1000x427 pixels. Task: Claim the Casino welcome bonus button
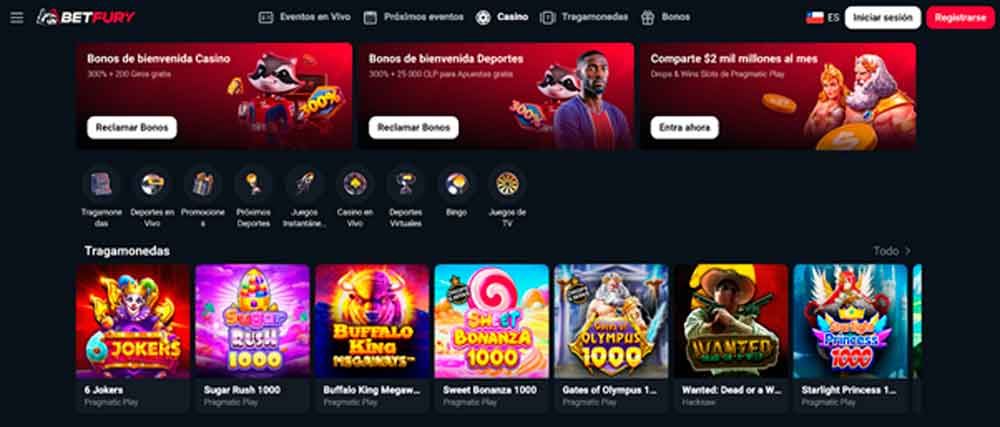coord(132,127)
